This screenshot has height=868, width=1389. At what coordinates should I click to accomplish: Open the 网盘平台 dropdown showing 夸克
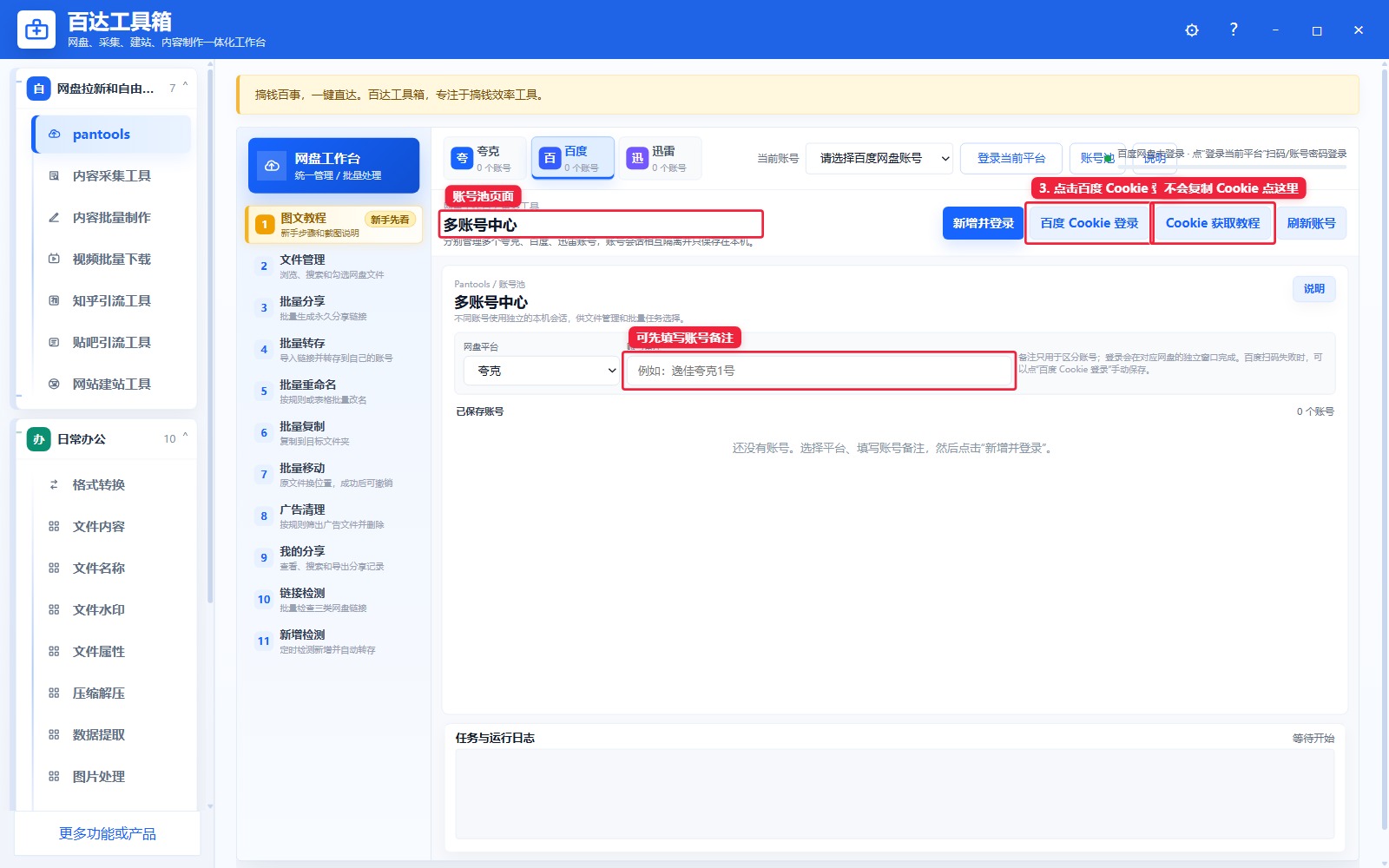542,371
